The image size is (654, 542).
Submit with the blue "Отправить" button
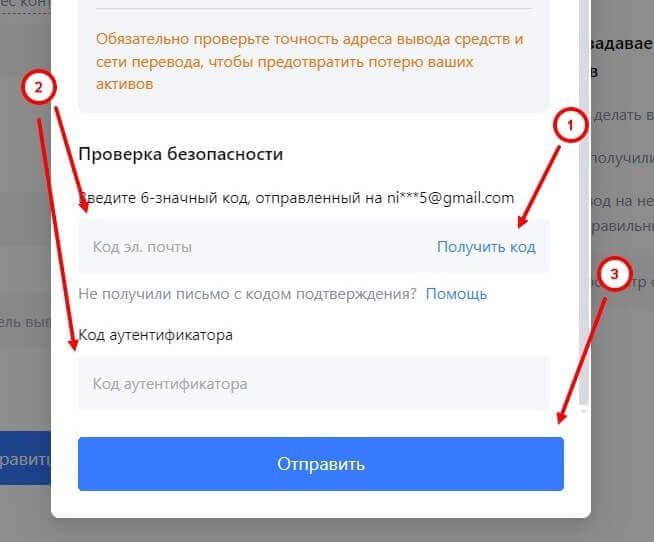[321, 464]
